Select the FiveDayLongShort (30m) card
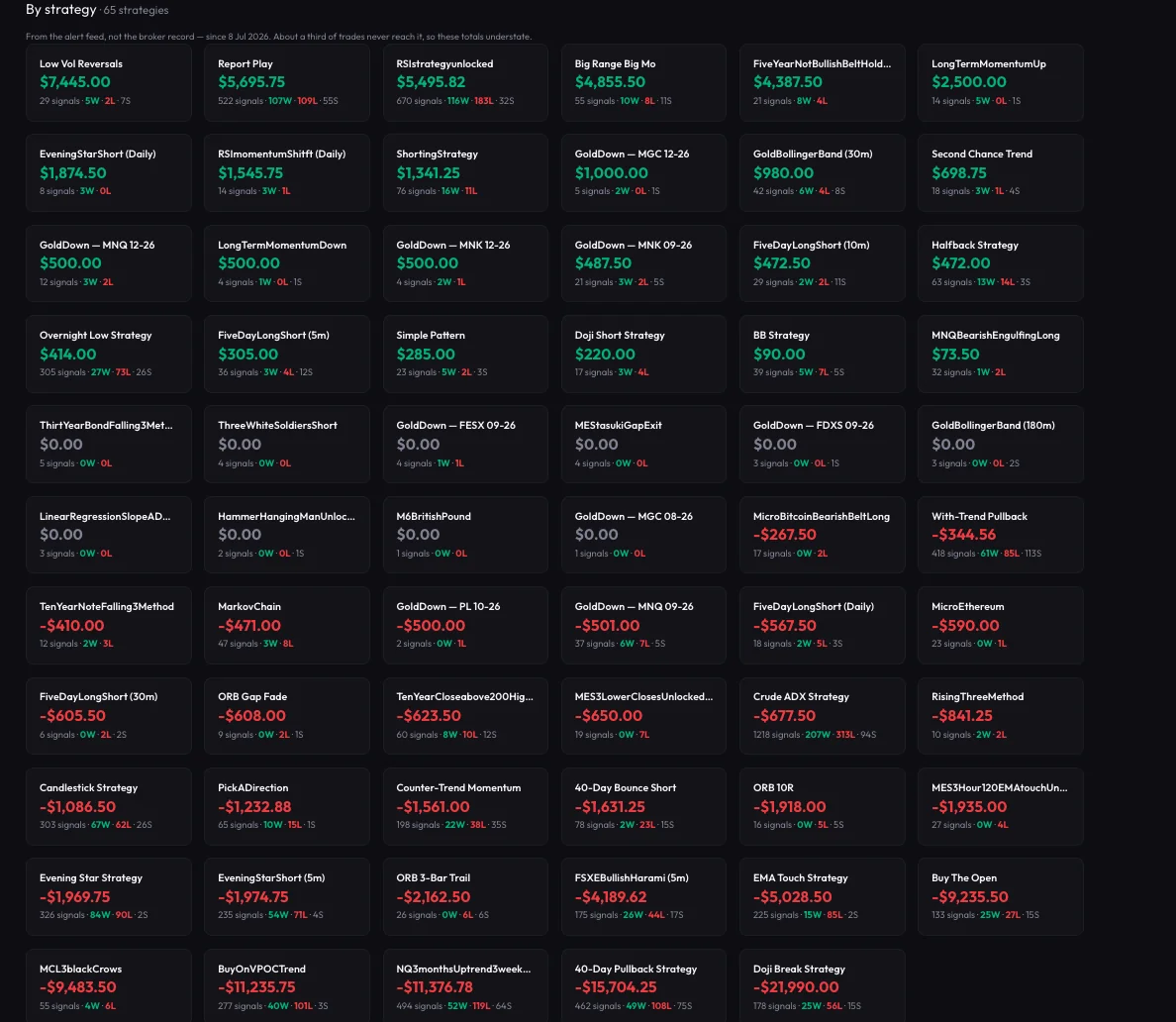The height and width of the screenshot is (1022, 1176). coord(109,716)
